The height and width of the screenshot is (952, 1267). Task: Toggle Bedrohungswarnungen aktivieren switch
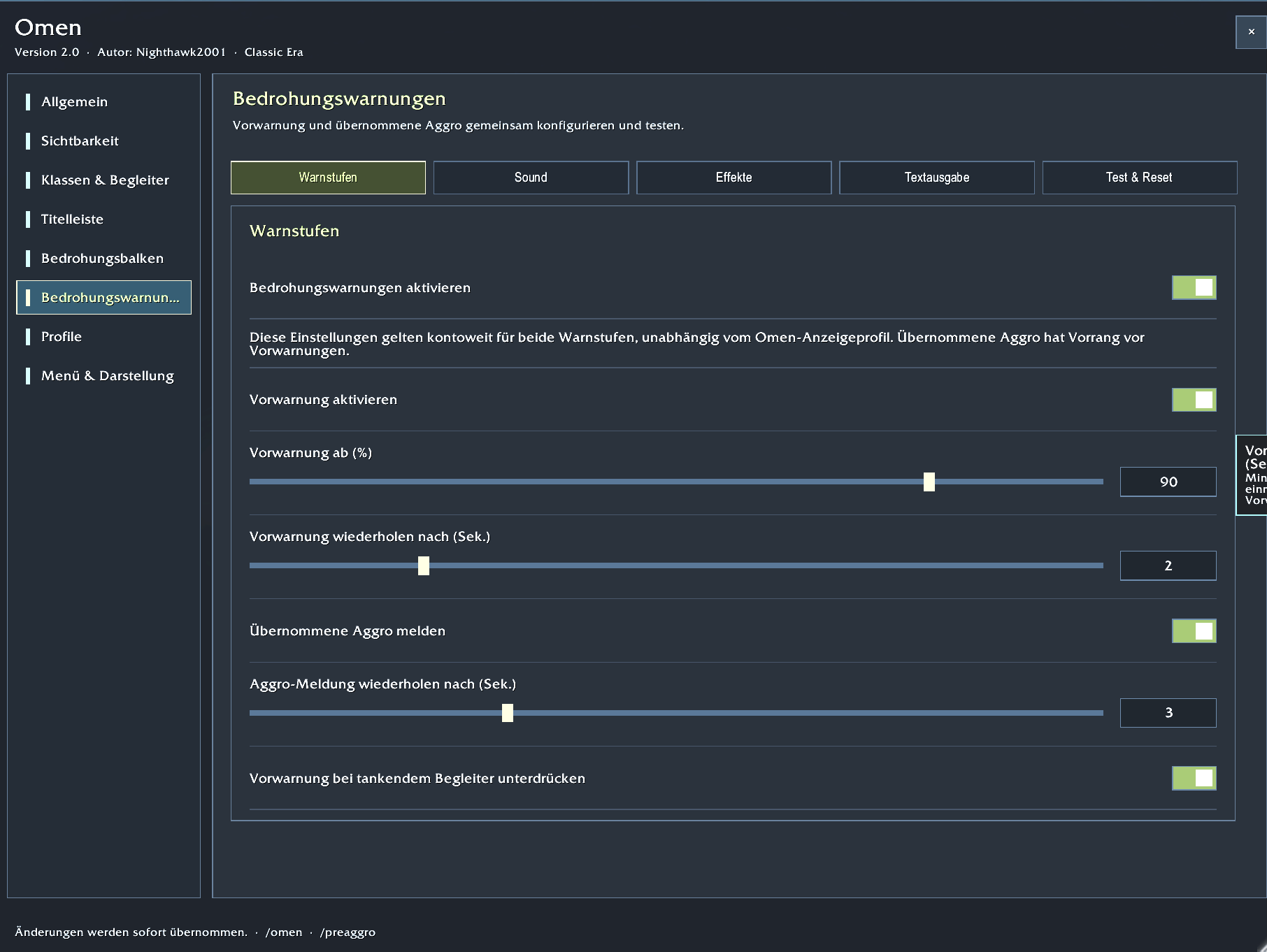coord(1194,287)
